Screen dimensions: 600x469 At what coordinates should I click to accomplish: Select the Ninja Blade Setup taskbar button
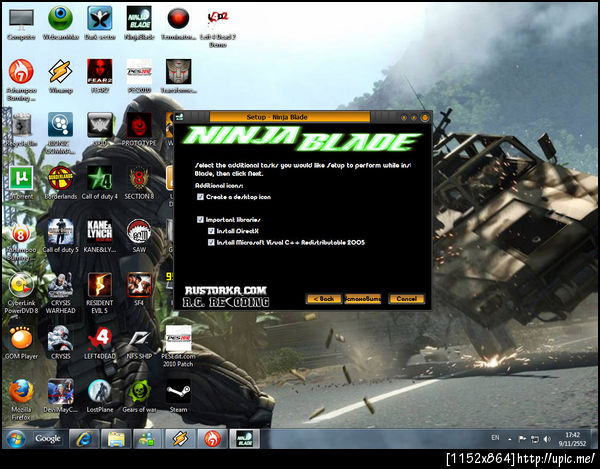[244, 439]
